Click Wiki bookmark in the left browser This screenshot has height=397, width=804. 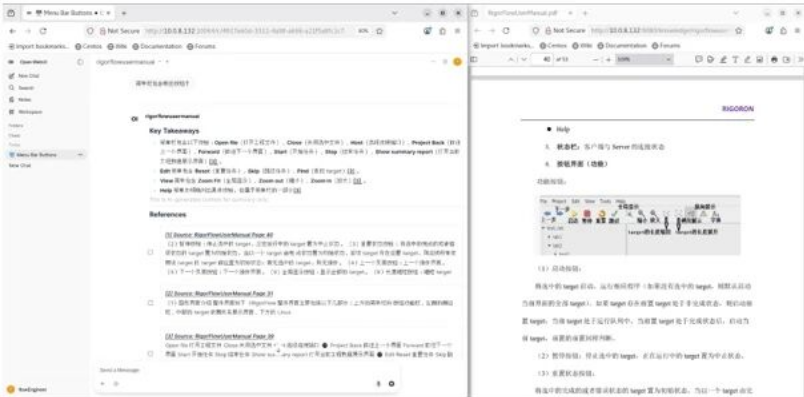tap(116, 46)
